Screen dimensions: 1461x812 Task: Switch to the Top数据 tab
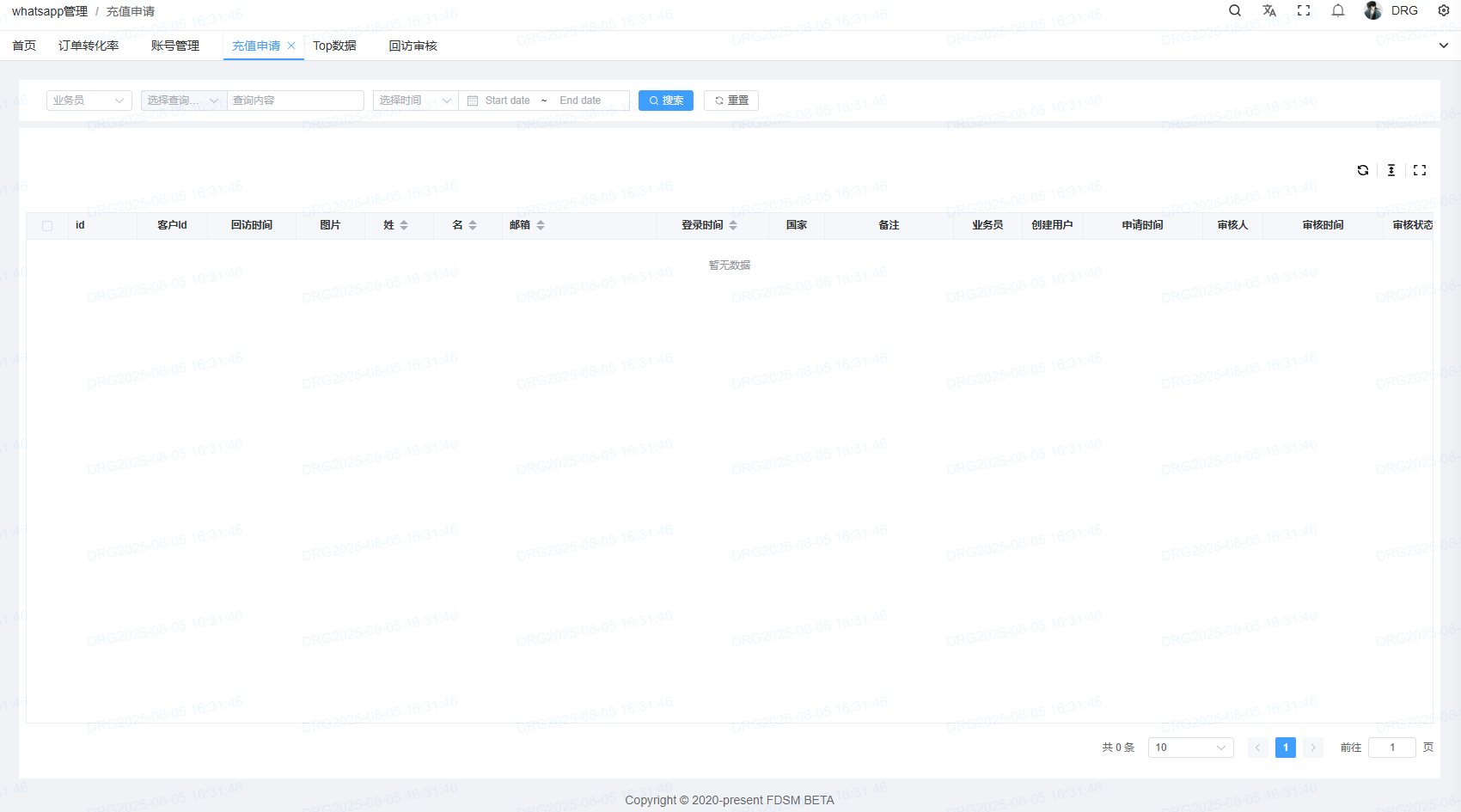334,46
